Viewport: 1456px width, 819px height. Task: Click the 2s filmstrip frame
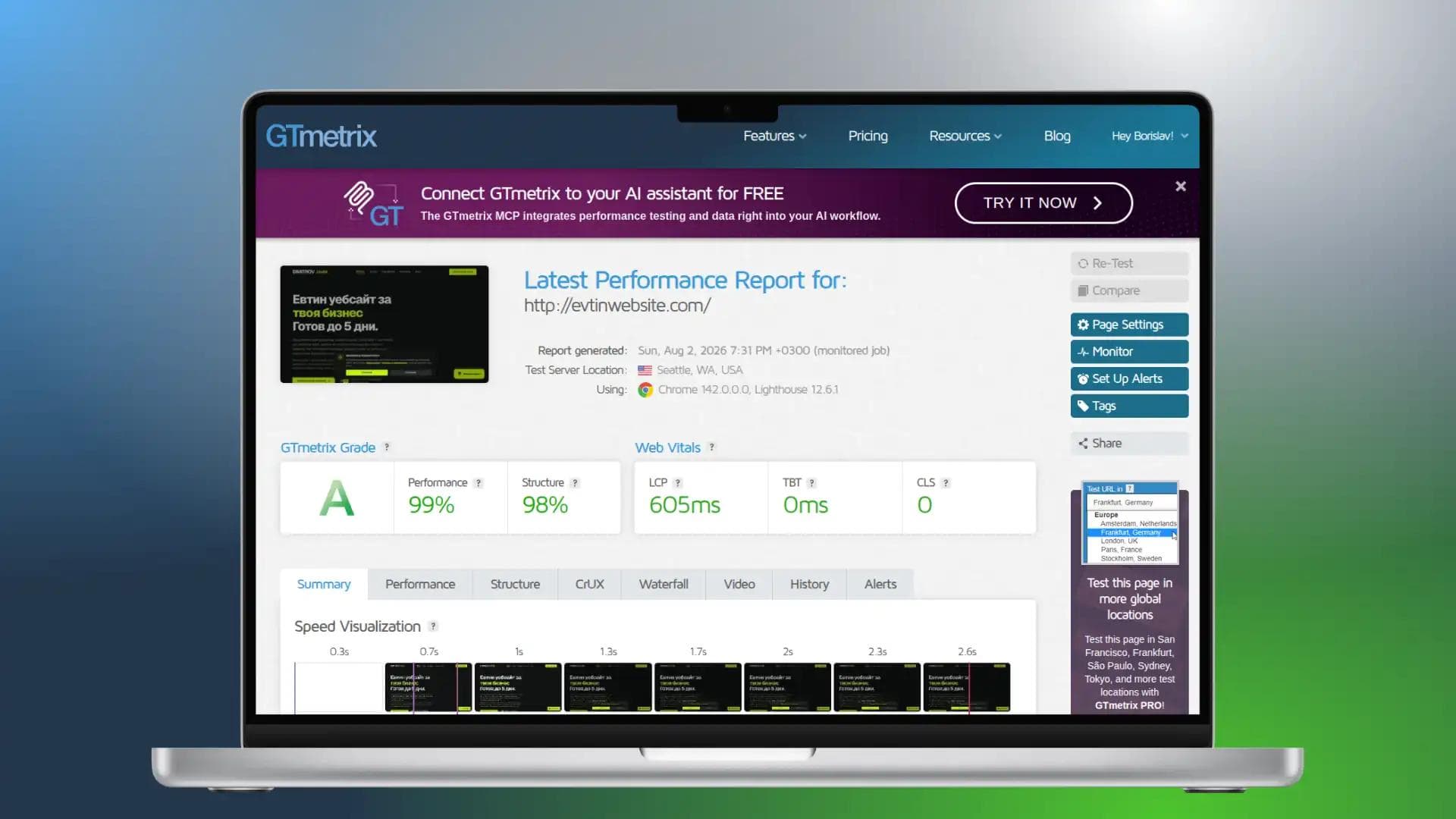click(787, 687)
